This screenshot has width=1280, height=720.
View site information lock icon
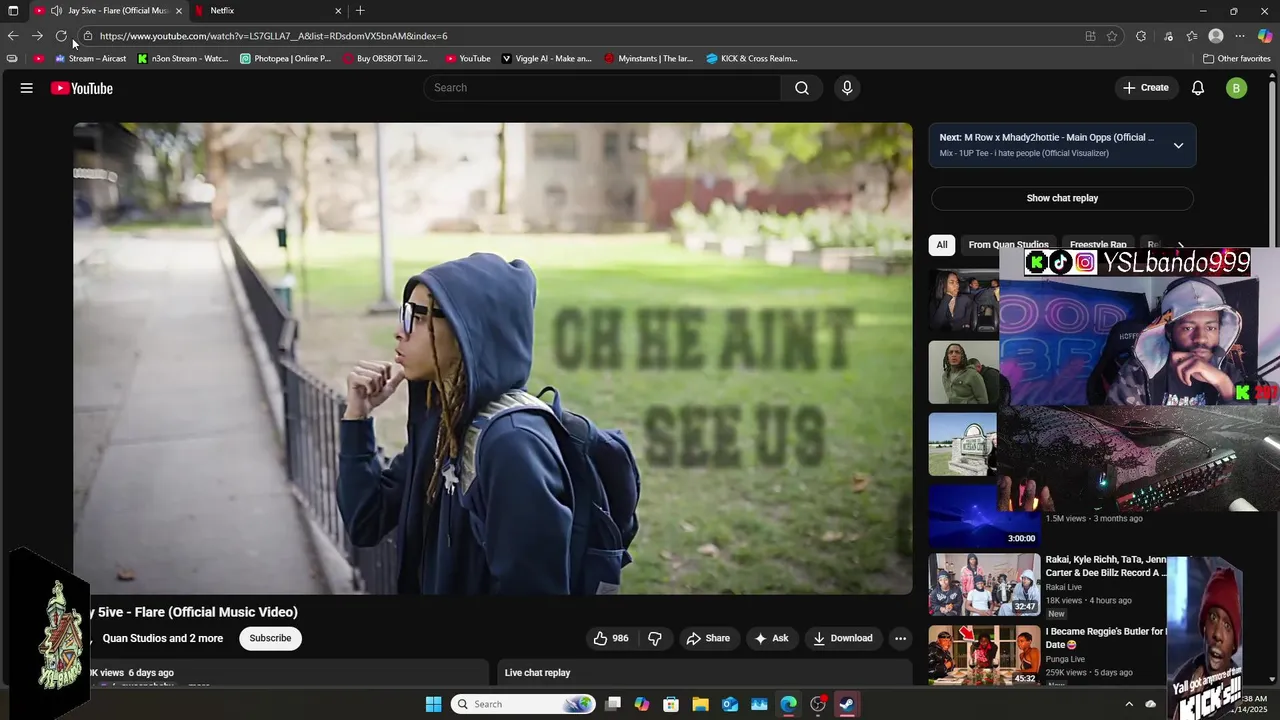coord(88,36)
